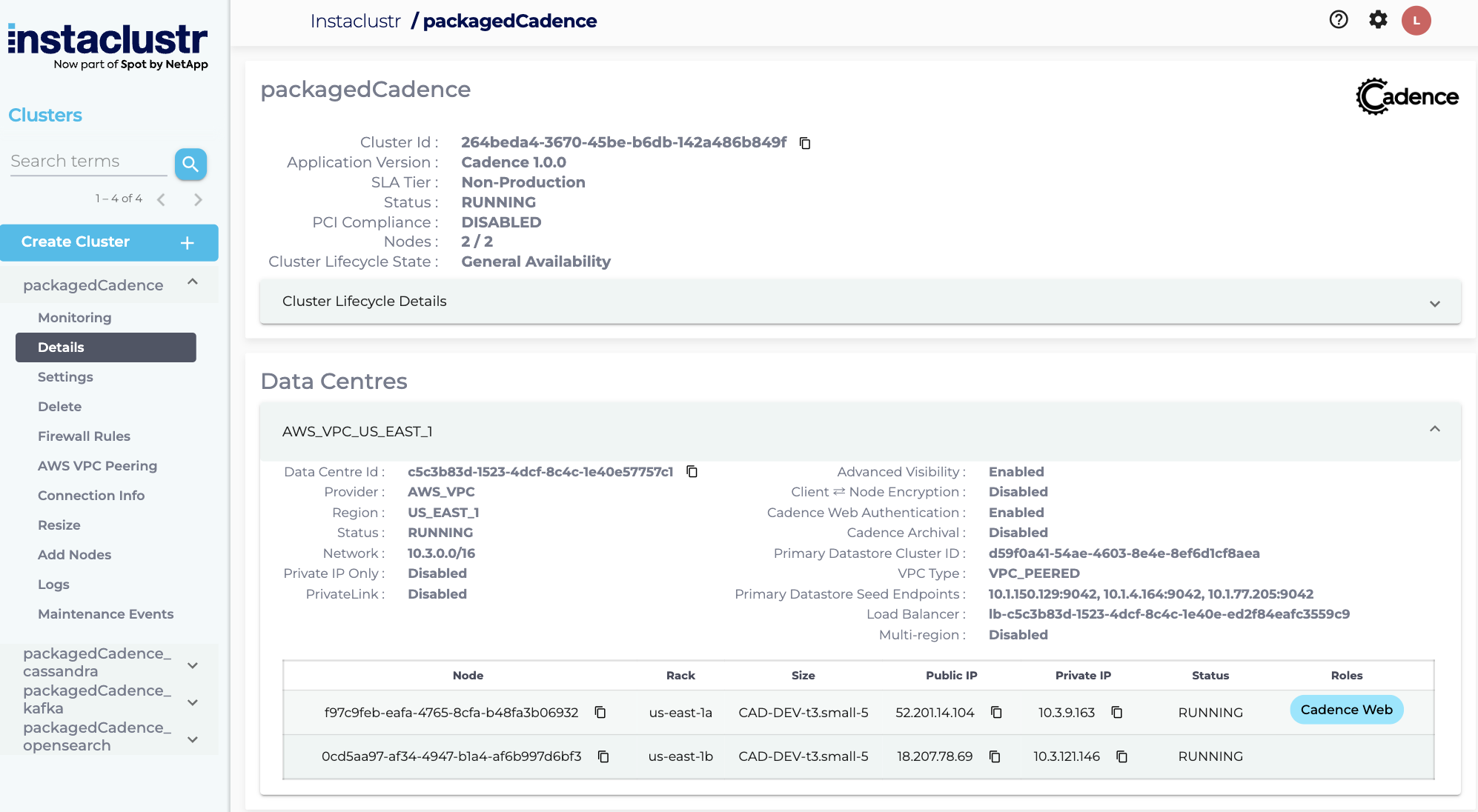Screen dimensions: 1478x812
Task: Copy public IP 52.201.14.104
Action: point(996,713)
